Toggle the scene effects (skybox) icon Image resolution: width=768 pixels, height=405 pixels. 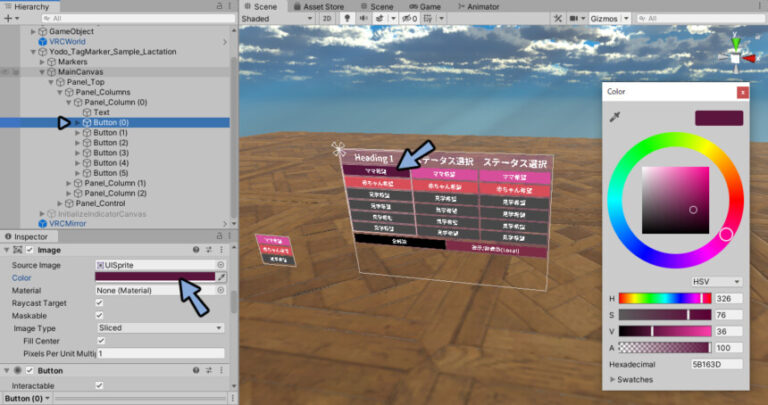pyautogui.click(x=380, y=19)
